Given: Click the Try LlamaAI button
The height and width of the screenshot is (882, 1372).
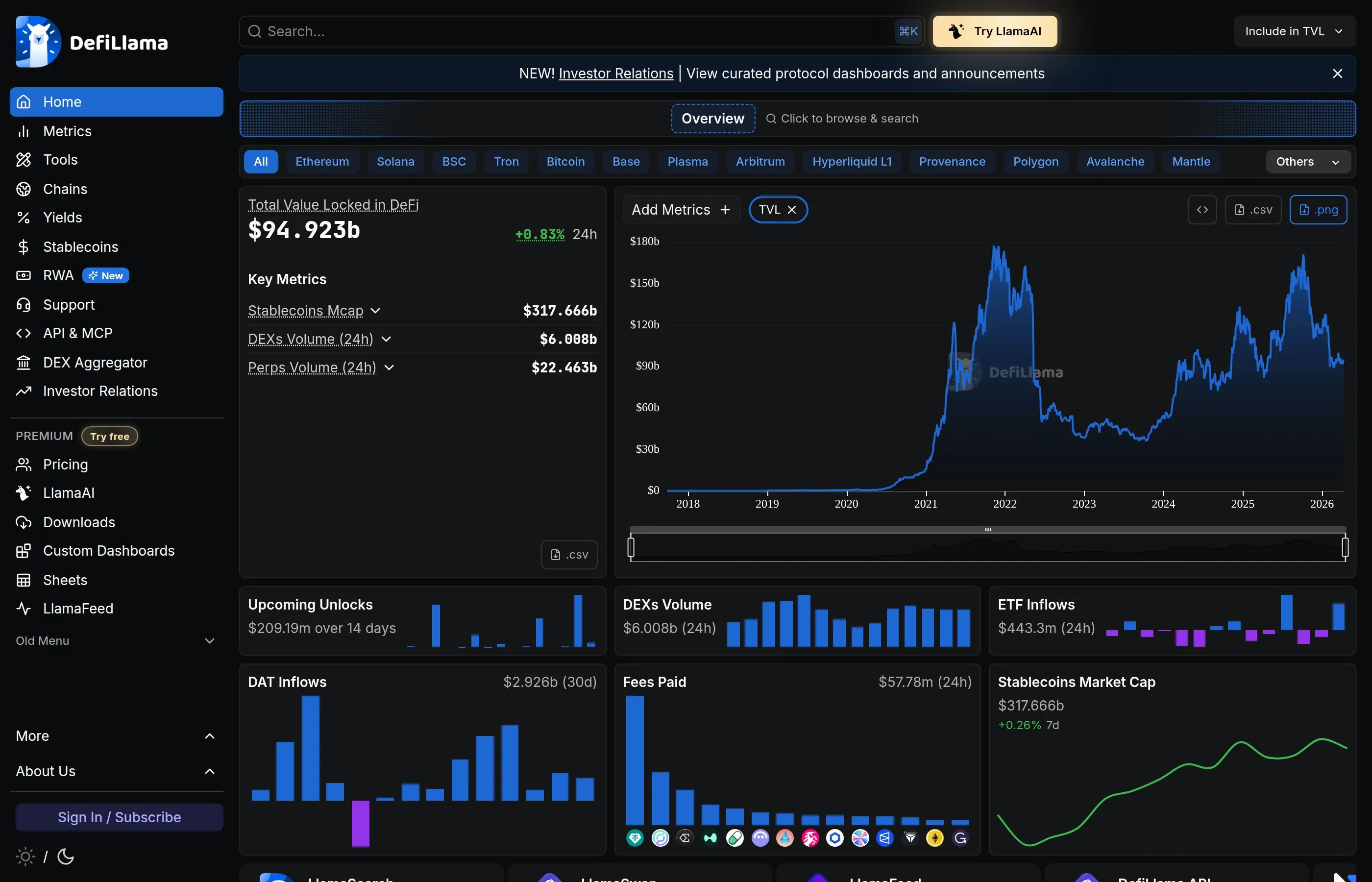Looking at the screenshot, I should [995, 31].
